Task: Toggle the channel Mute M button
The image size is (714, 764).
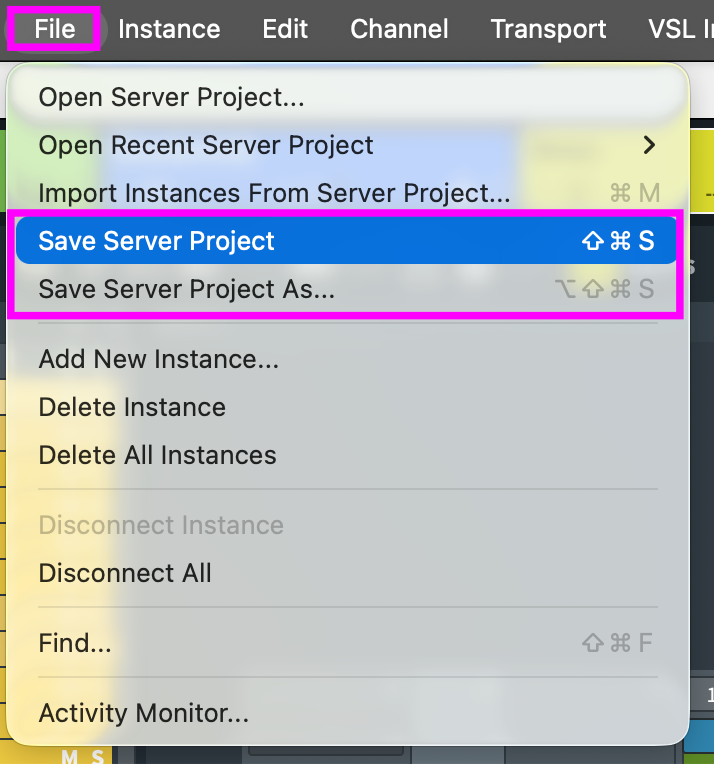Action: click(70, 757)
